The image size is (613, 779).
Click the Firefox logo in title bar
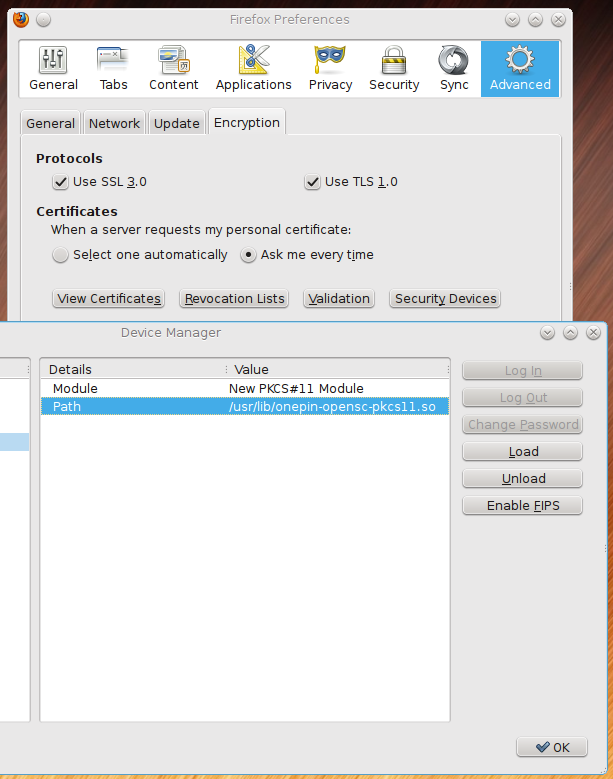(21, 19)
